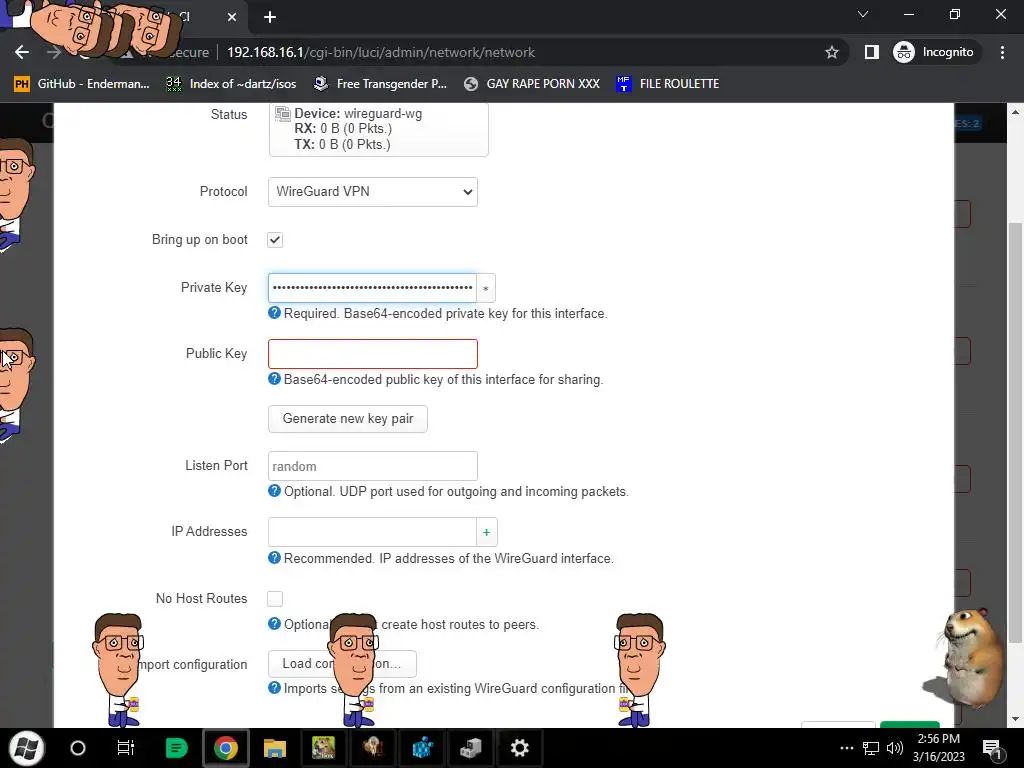Reveal private key with asterisk button
Image resolution: width=1024 pixels, height=768 pixels.
click(486, 288)
